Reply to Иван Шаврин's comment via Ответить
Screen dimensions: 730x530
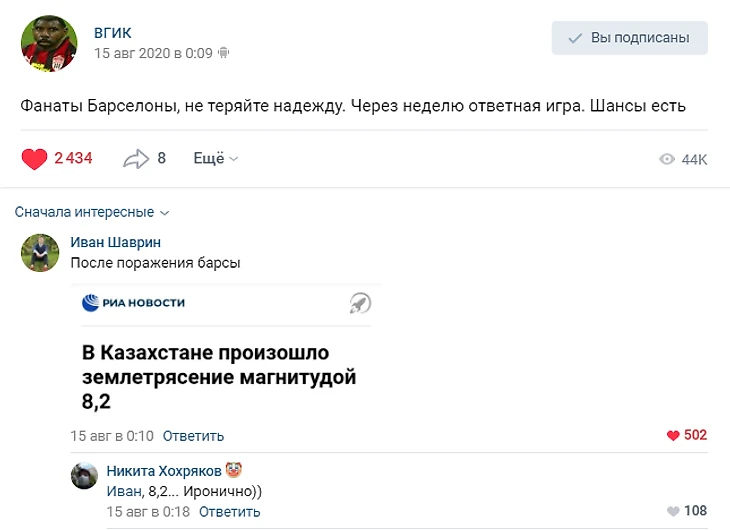pyautogui.click(x=193, y=436)
